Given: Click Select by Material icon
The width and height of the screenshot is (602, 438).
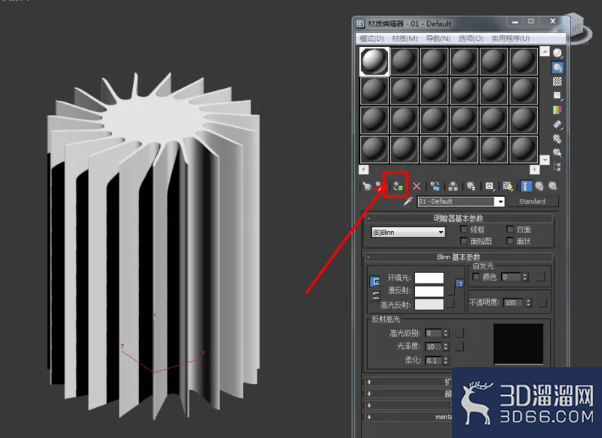Looking at the screenshot, I should 557,152.
